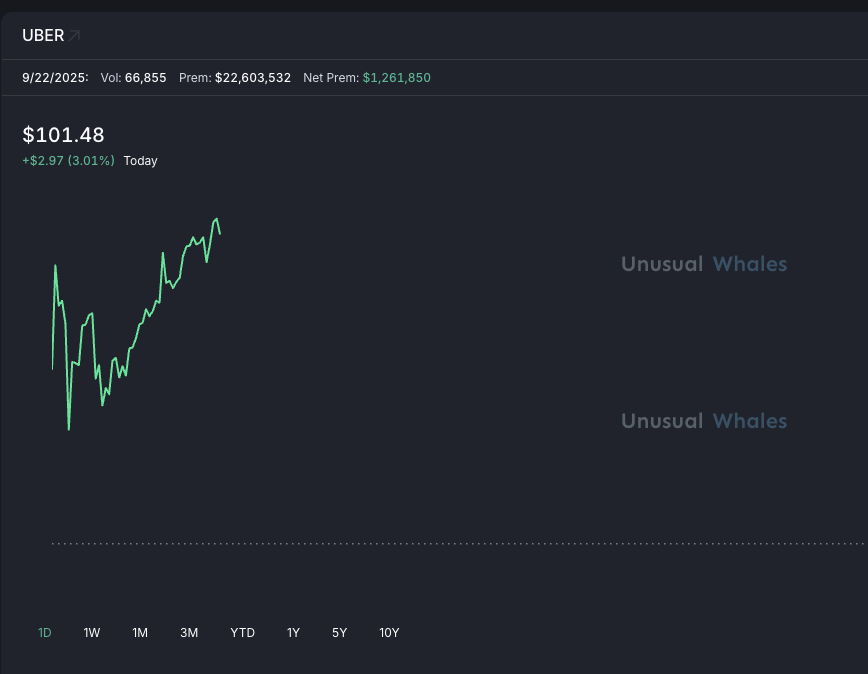Click the $101.48 current price
This screenshot has height=674, width=868.
point(63,135)
